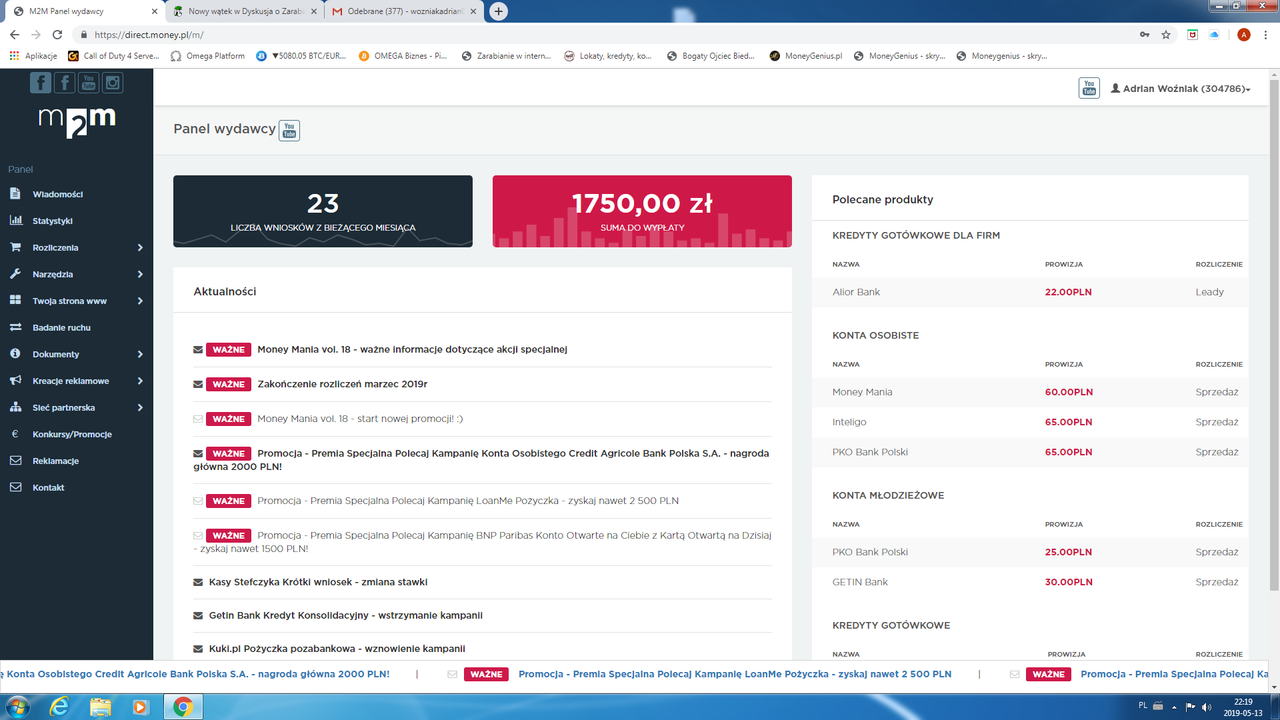This screenshot has width=1280, height=720.
Task: Expand Twoja strona www menu
Action: 76,301
